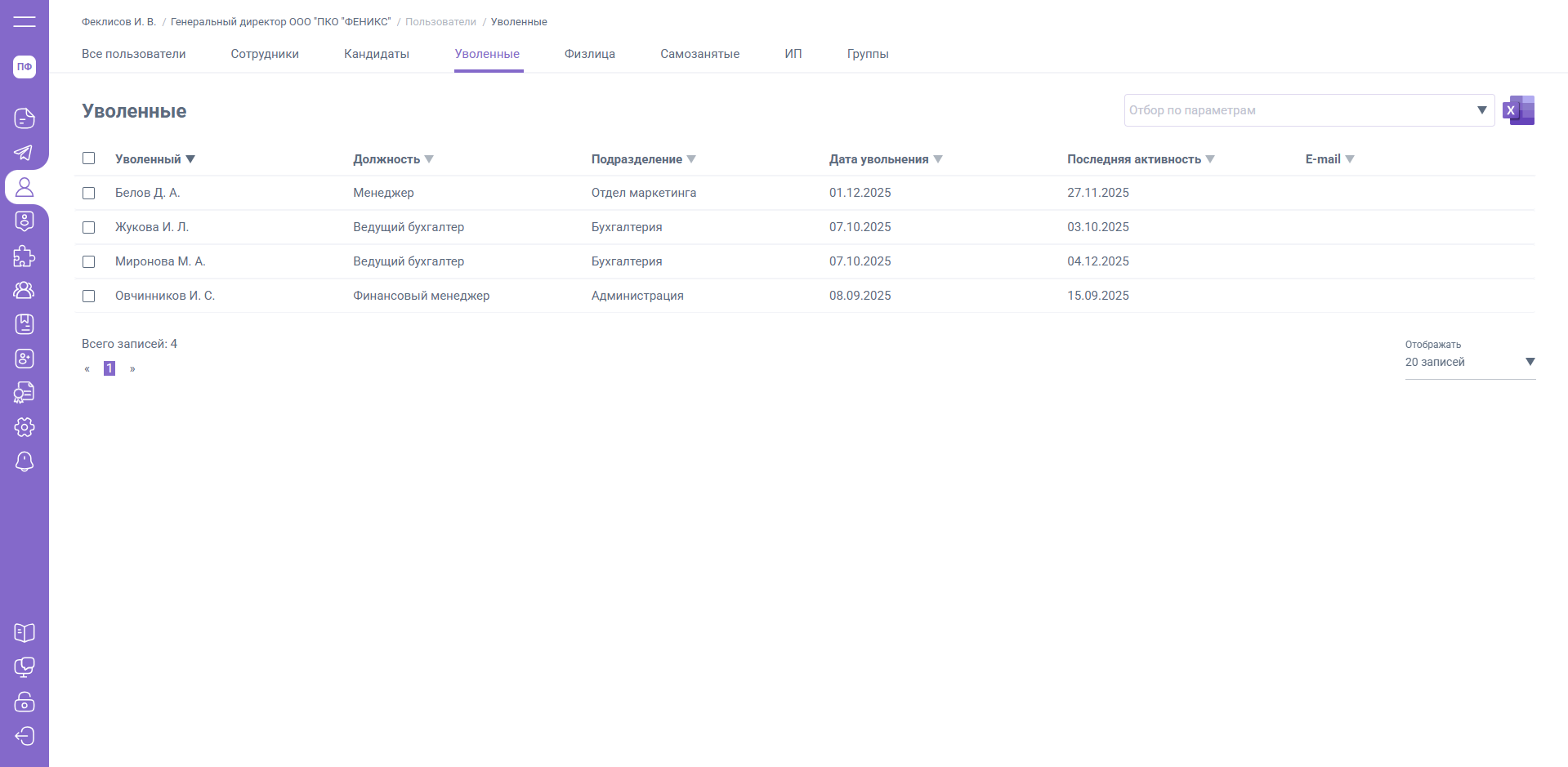Export the table with Excel icon

[x=1518, y=110]
